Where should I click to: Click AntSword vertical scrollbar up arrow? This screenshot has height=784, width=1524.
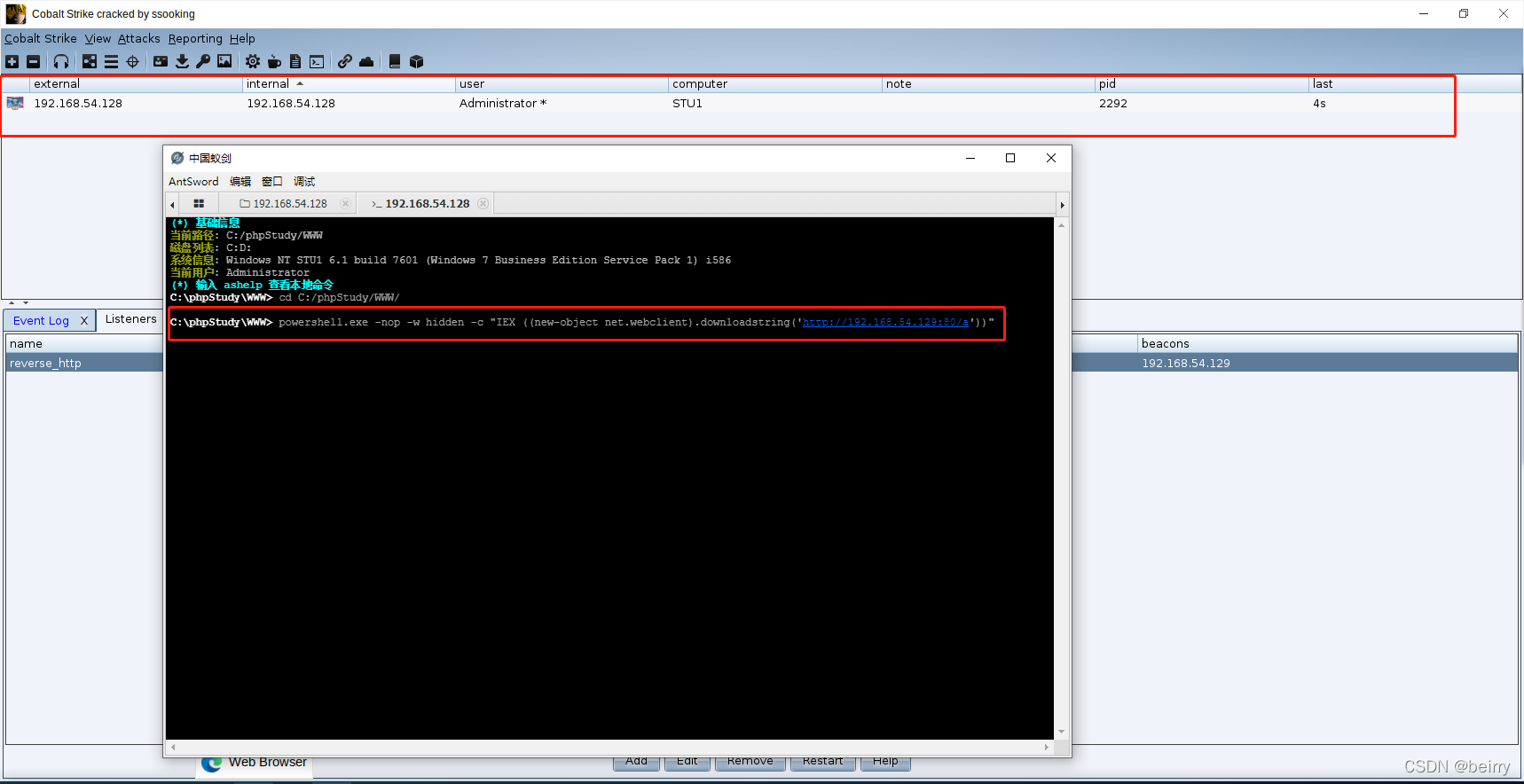1061,225
